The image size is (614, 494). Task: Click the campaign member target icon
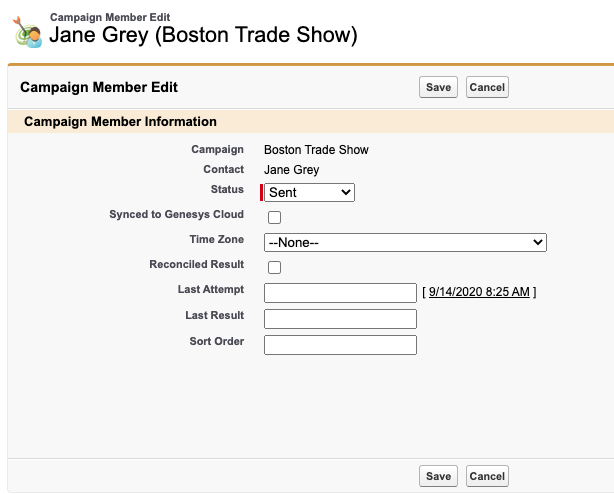[27, 32]
